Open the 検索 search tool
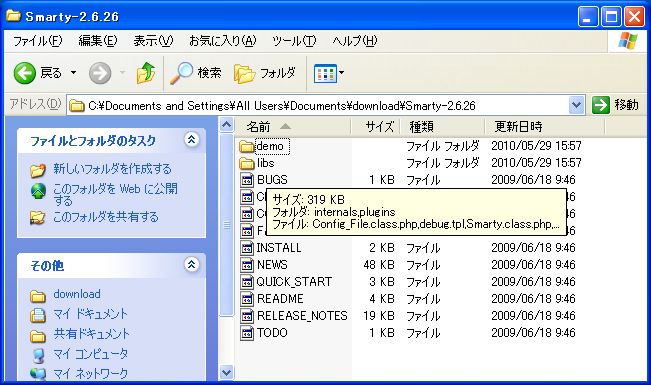 point(196,73)
